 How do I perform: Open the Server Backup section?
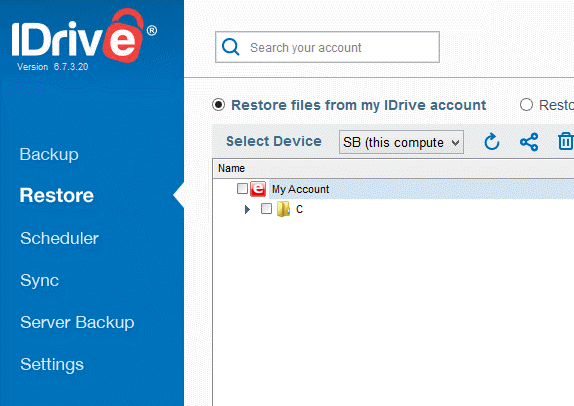pyautogui.click(x=77, y=323)
